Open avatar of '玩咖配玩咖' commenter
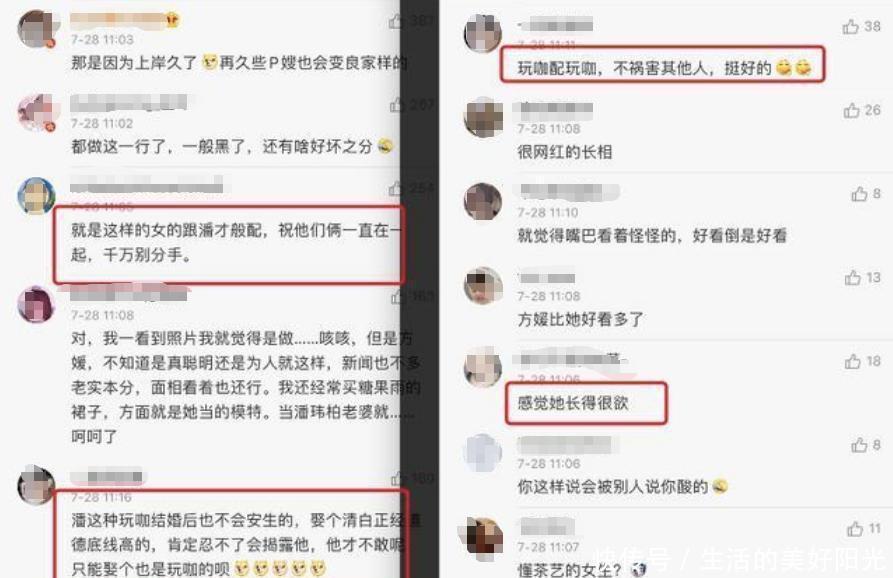Image resolution: width=893 pixels, height=578 pixels. pyautogui.click(x=483, y=32)
